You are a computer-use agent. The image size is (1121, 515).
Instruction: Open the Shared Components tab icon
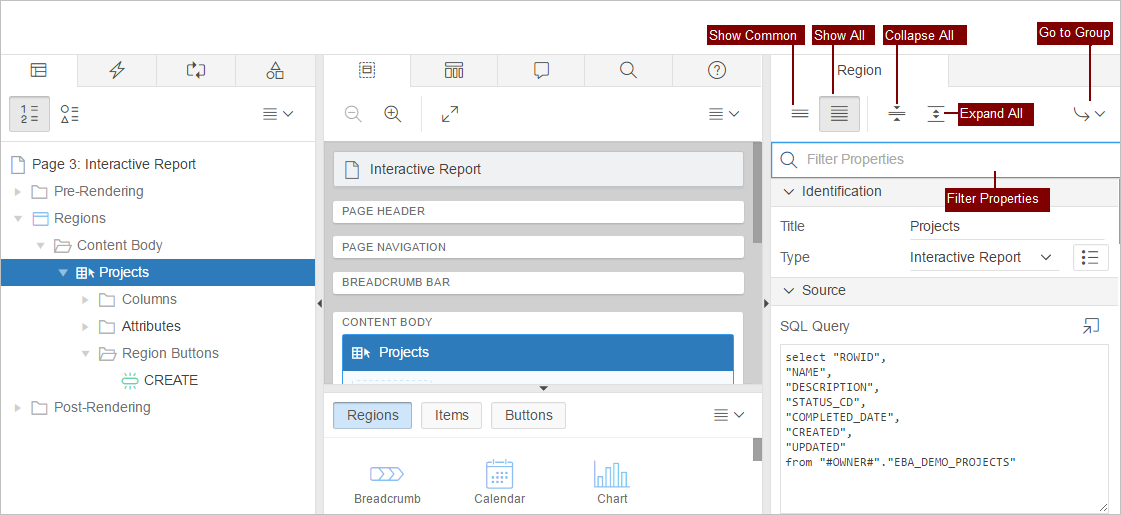click(275, 70)
